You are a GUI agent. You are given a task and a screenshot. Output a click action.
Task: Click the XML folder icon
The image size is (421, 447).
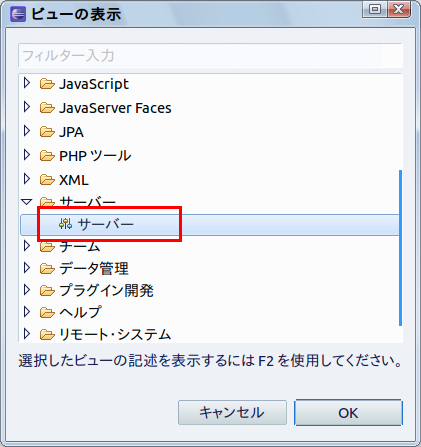(47, 180)
